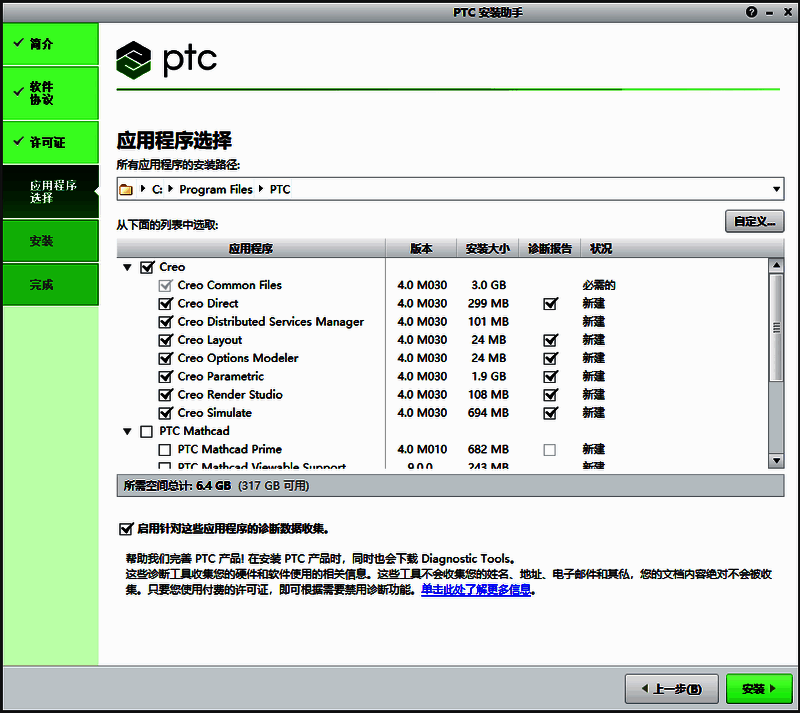
Task: Click the folder icon in install path
Action: pyautogui.click(x=126, y=189)
